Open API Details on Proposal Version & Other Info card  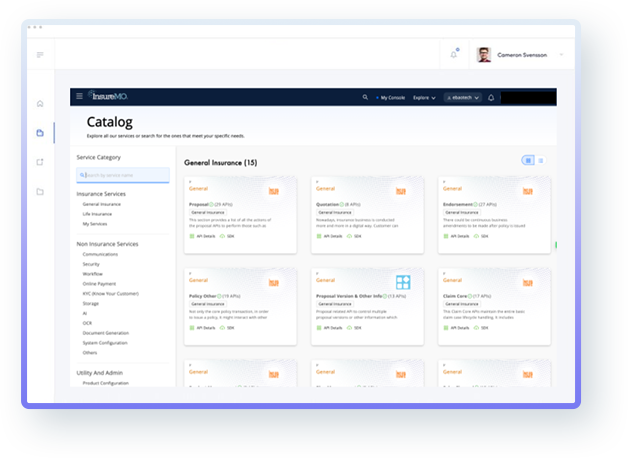pyautogui.click(x=329, y=328)
